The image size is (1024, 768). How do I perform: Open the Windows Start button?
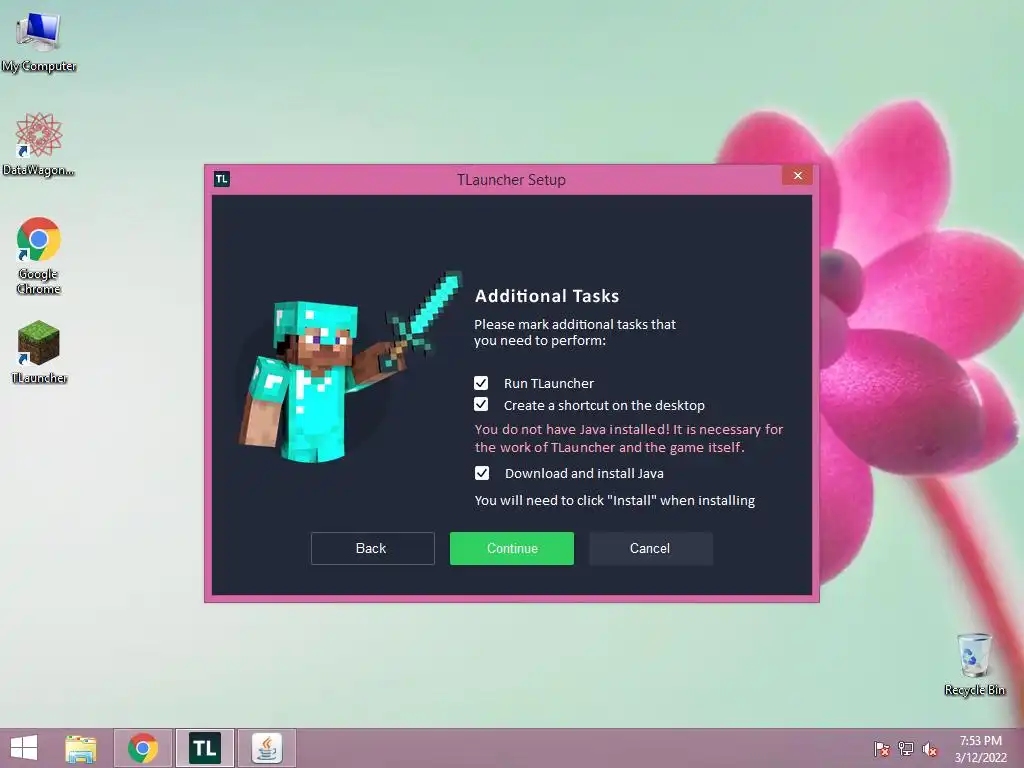[x=24, y=748]
